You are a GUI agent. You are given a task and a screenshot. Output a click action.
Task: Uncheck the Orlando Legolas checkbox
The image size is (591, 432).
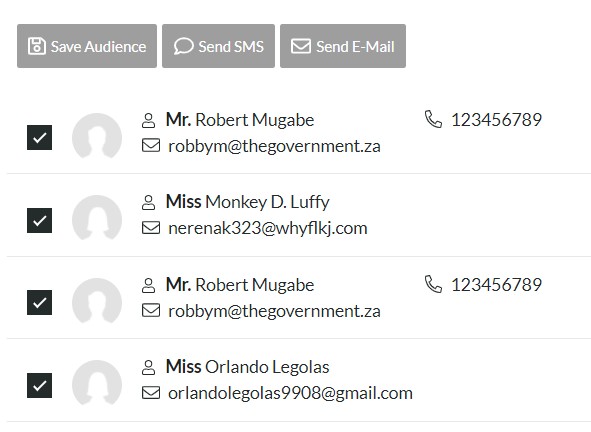[x=40, y=385]
